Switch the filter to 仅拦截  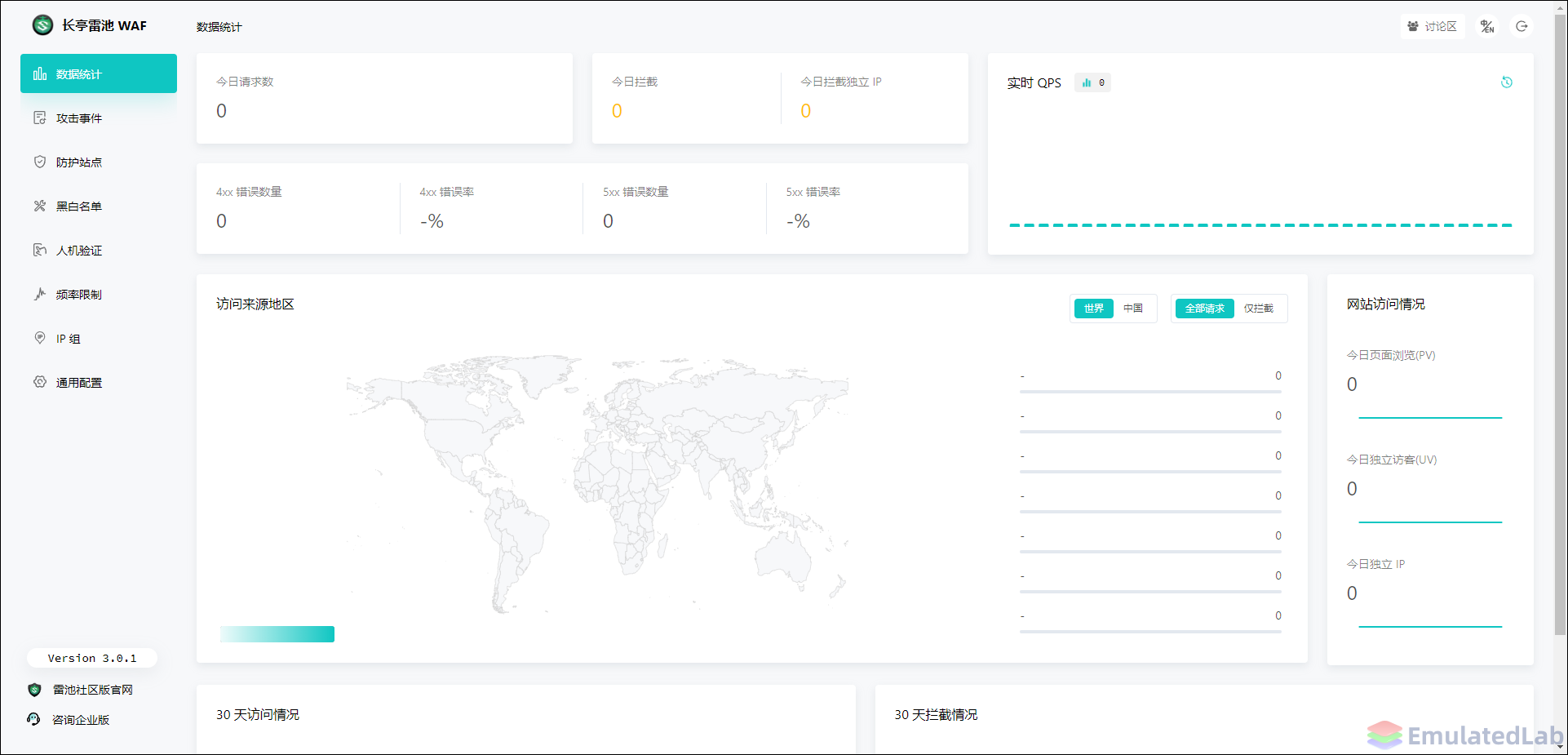1259,309
